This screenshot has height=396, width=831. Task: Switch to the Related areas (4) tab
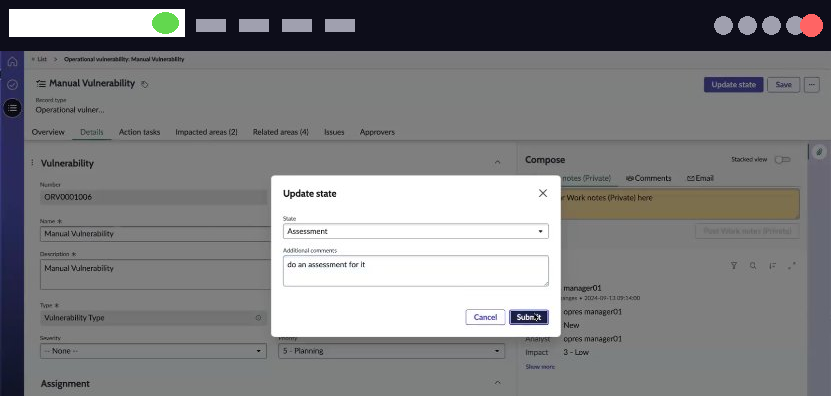tap(280, 132)
